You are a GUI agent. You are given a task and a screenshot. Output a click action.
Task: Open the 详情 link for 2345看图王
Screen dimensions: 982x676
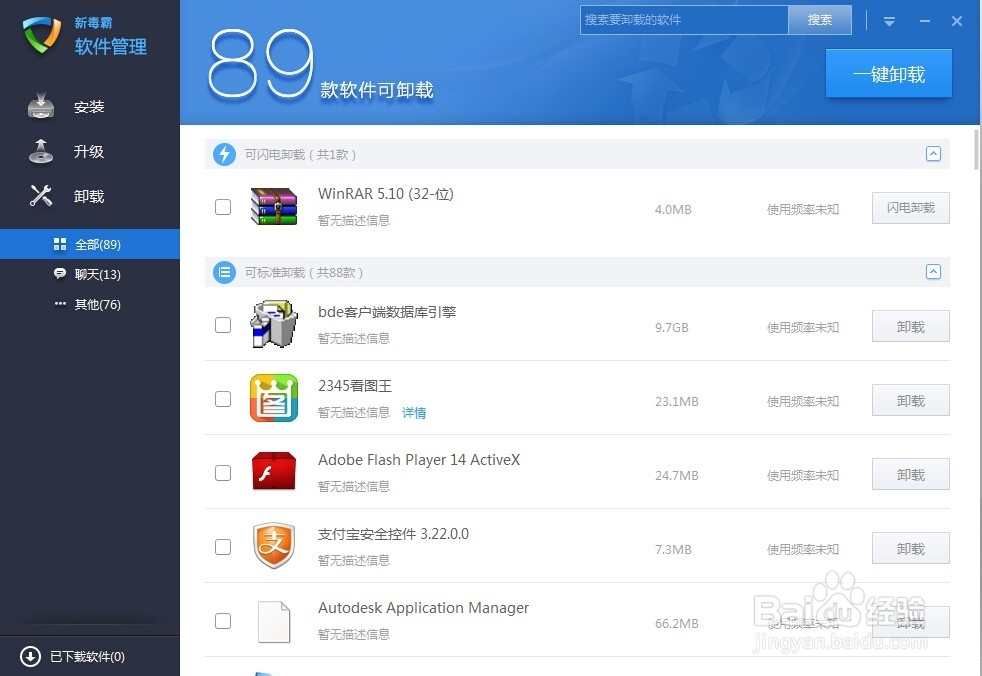414,413
